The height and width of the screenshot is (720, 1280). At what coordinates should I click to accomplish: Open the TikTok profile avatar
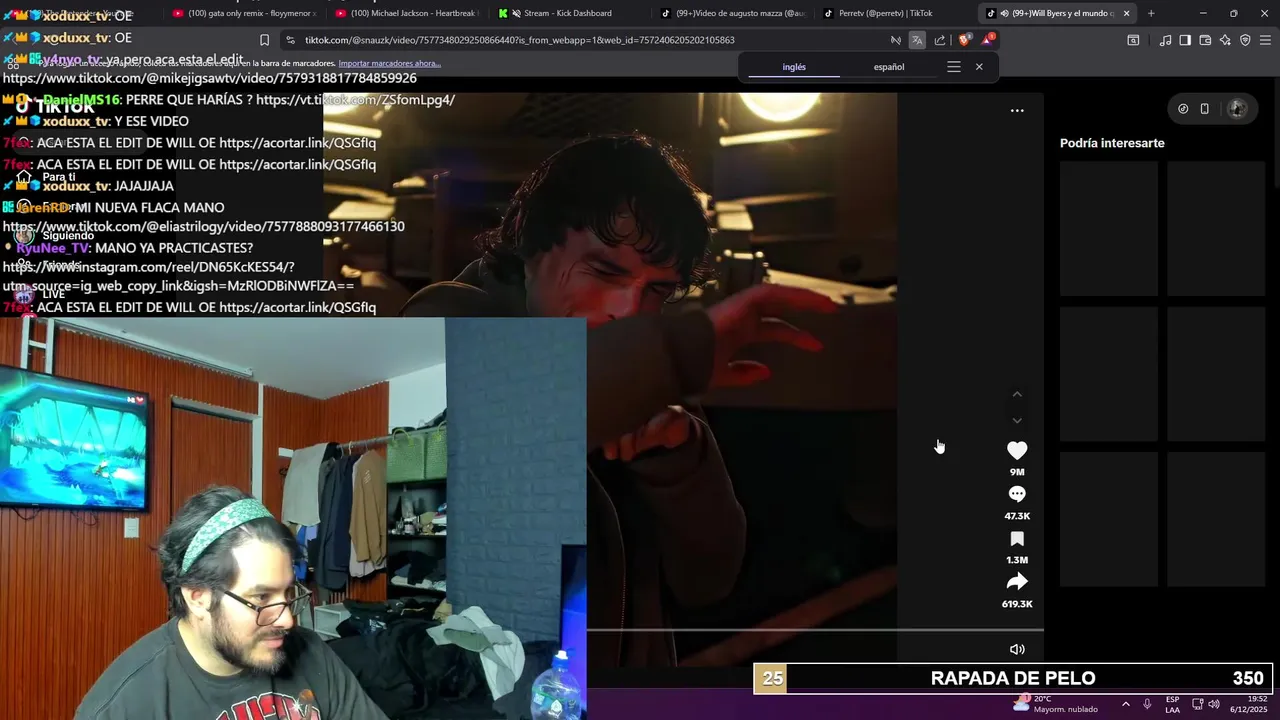tap(1237, 109)
